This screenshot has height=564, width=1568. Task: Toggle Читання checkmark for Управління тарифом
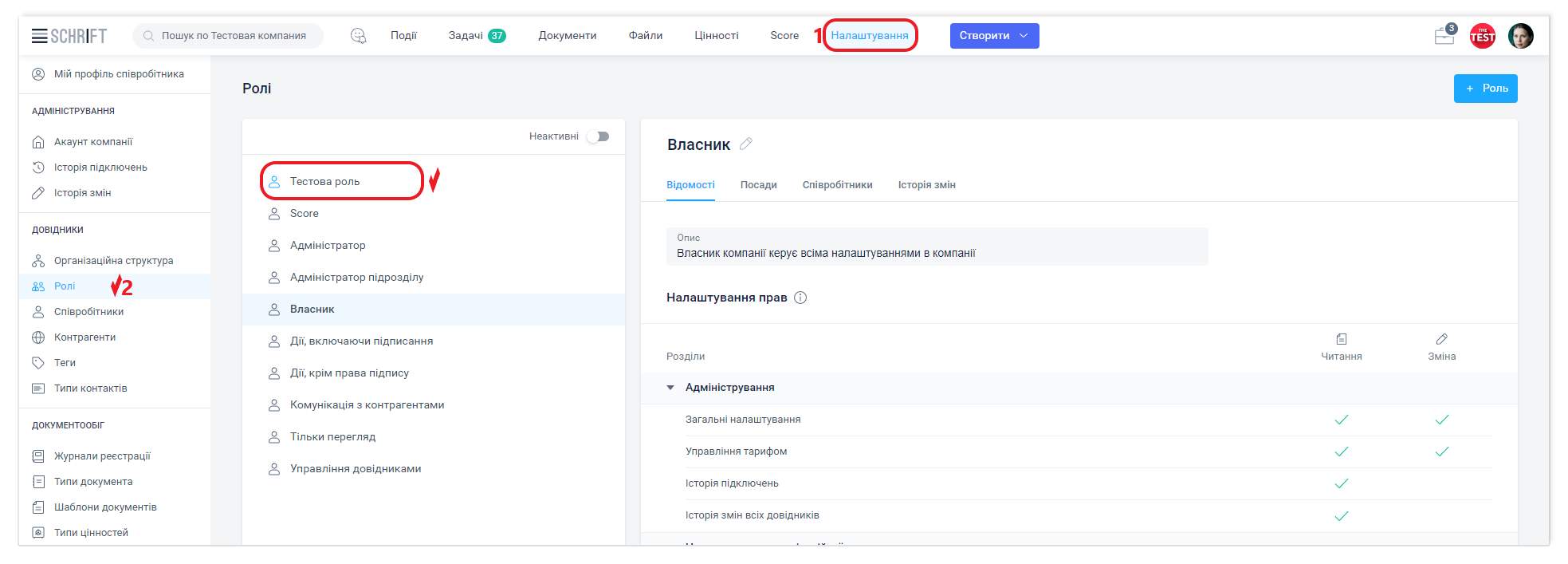pos(1341,452)
